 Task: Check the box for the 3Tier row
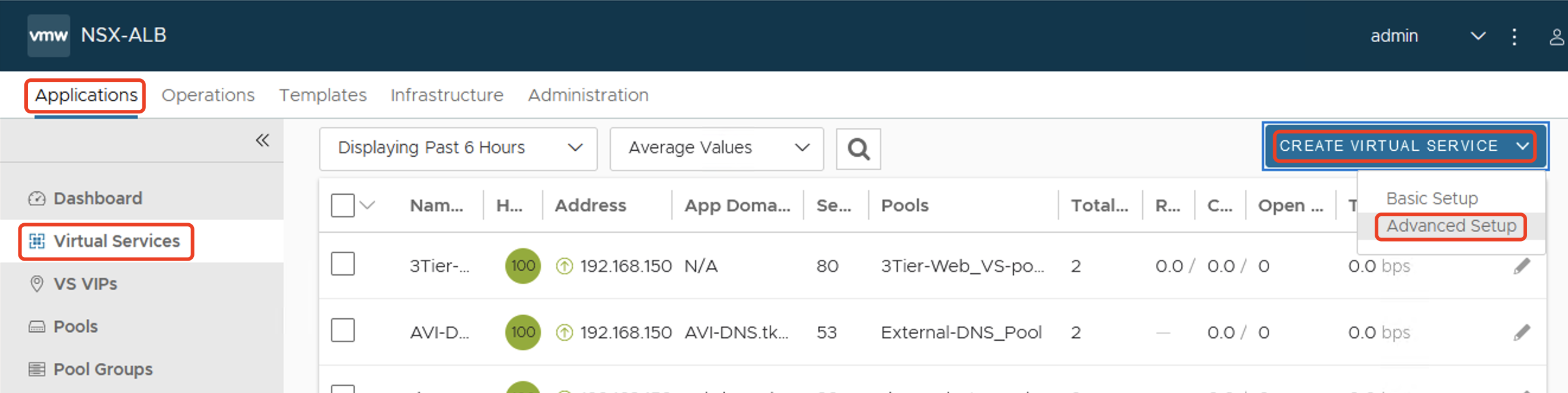(x=343, y=264)
